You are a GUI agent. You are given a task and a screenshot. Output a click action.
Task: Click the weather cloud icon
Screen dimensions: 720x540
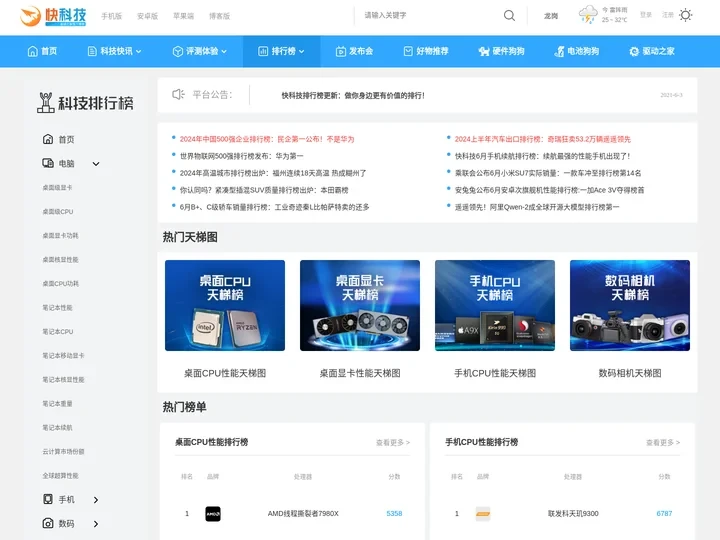(x=588, y=14)
